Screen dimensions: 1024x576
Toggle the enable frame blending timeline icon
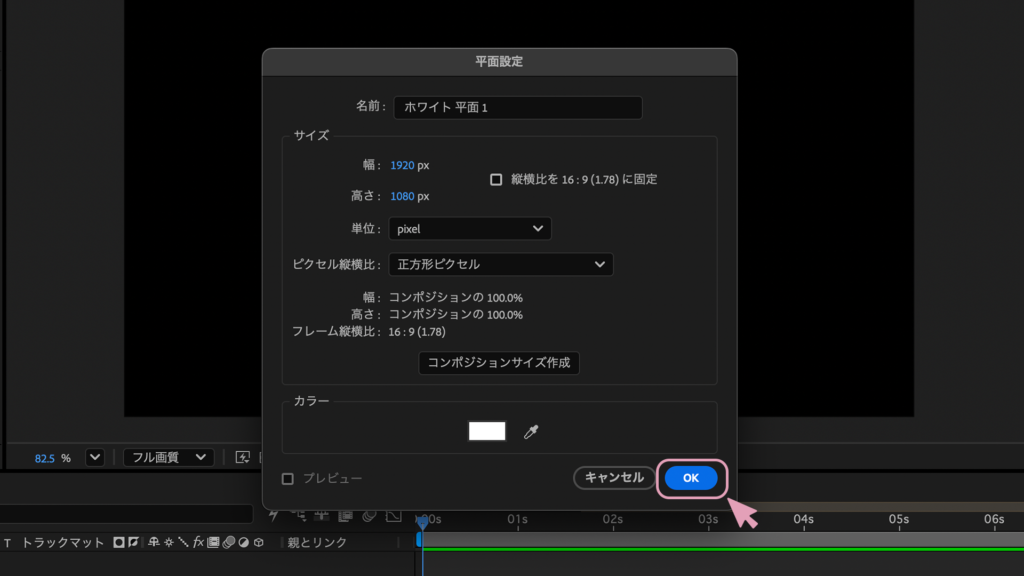345,515
